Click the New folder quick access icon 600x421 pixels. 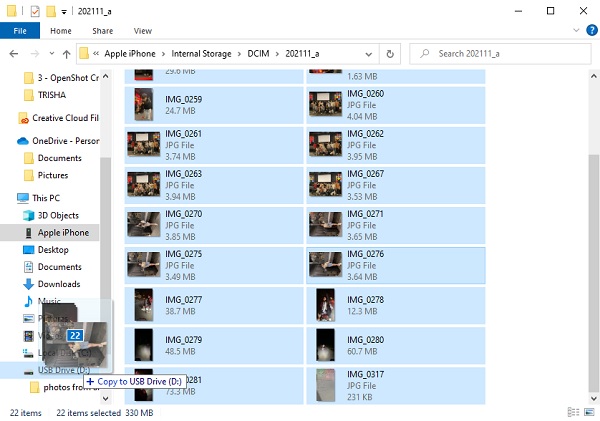coord(51,11)
